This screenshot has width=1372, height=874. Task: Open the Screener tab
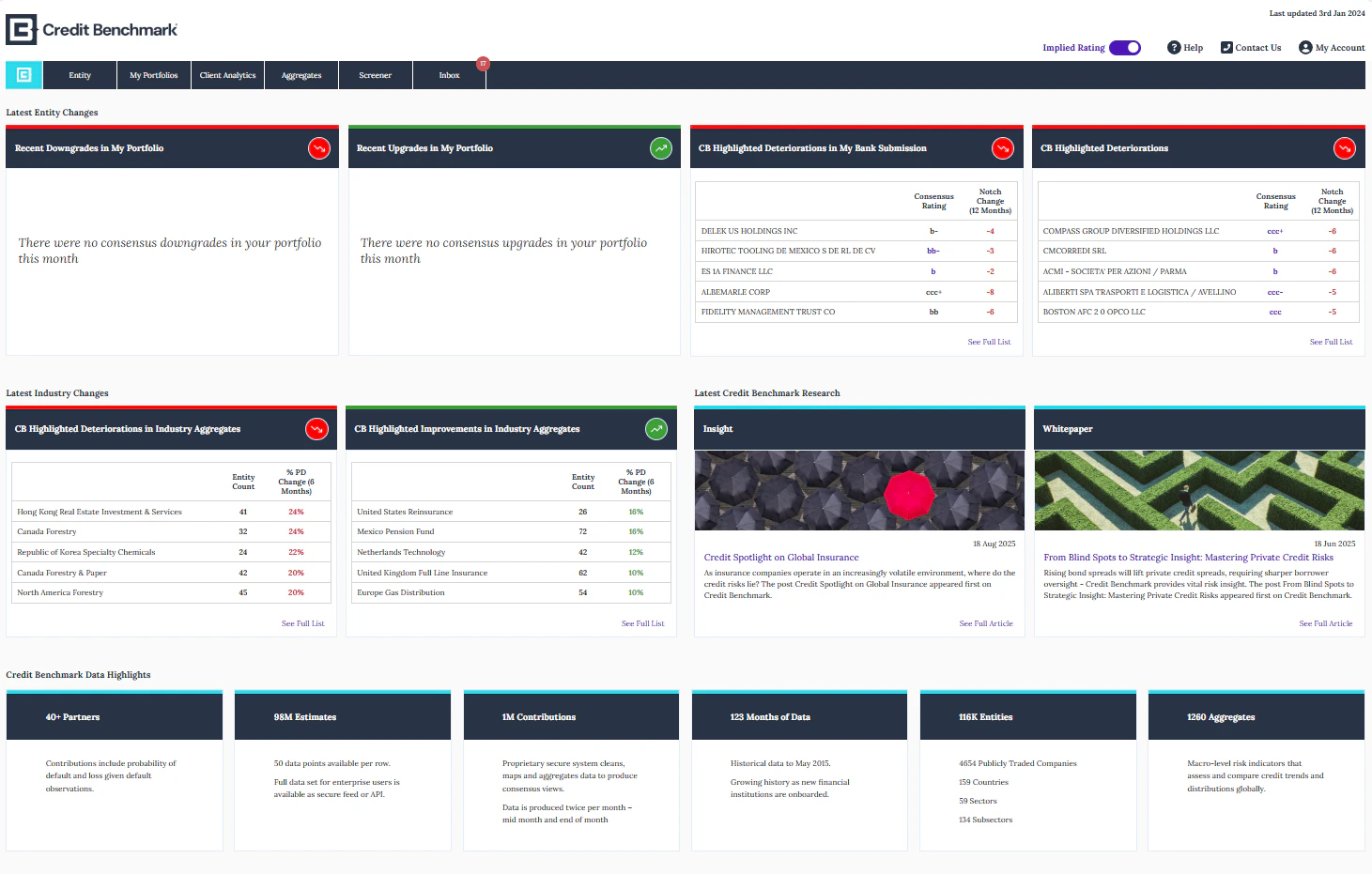375,75
